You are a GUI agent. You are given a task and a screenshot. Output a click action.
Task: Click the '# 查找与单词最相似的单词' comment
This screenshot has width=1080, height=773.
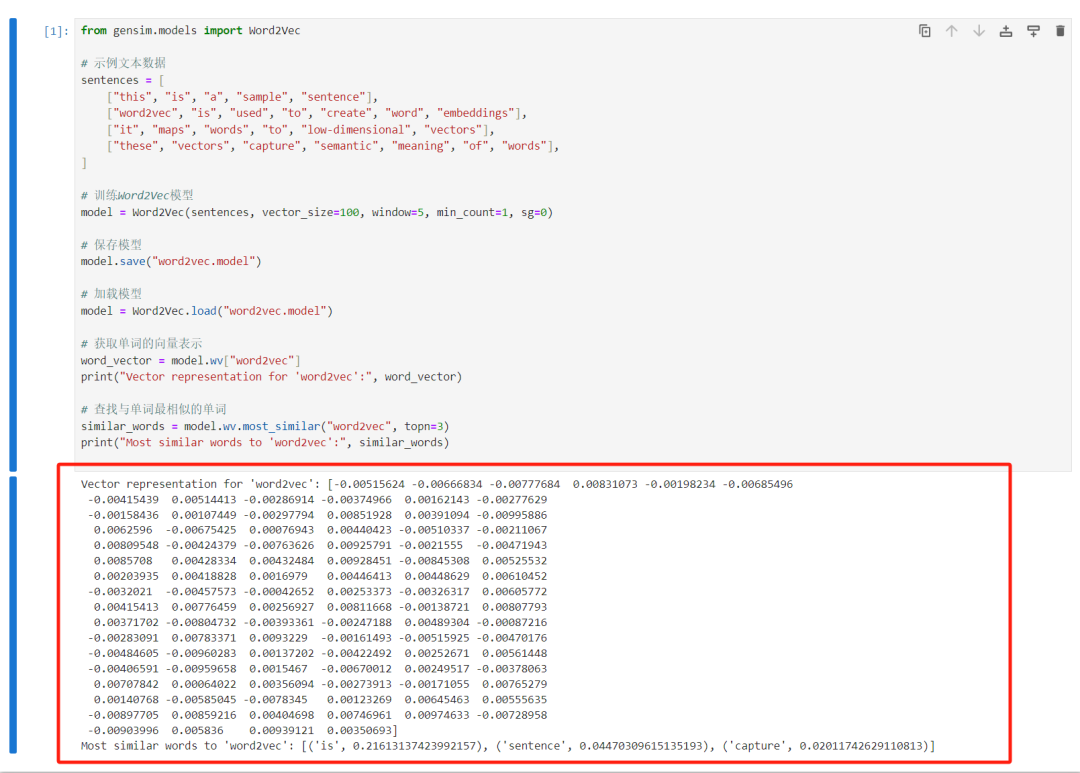[x=154, y=409]
